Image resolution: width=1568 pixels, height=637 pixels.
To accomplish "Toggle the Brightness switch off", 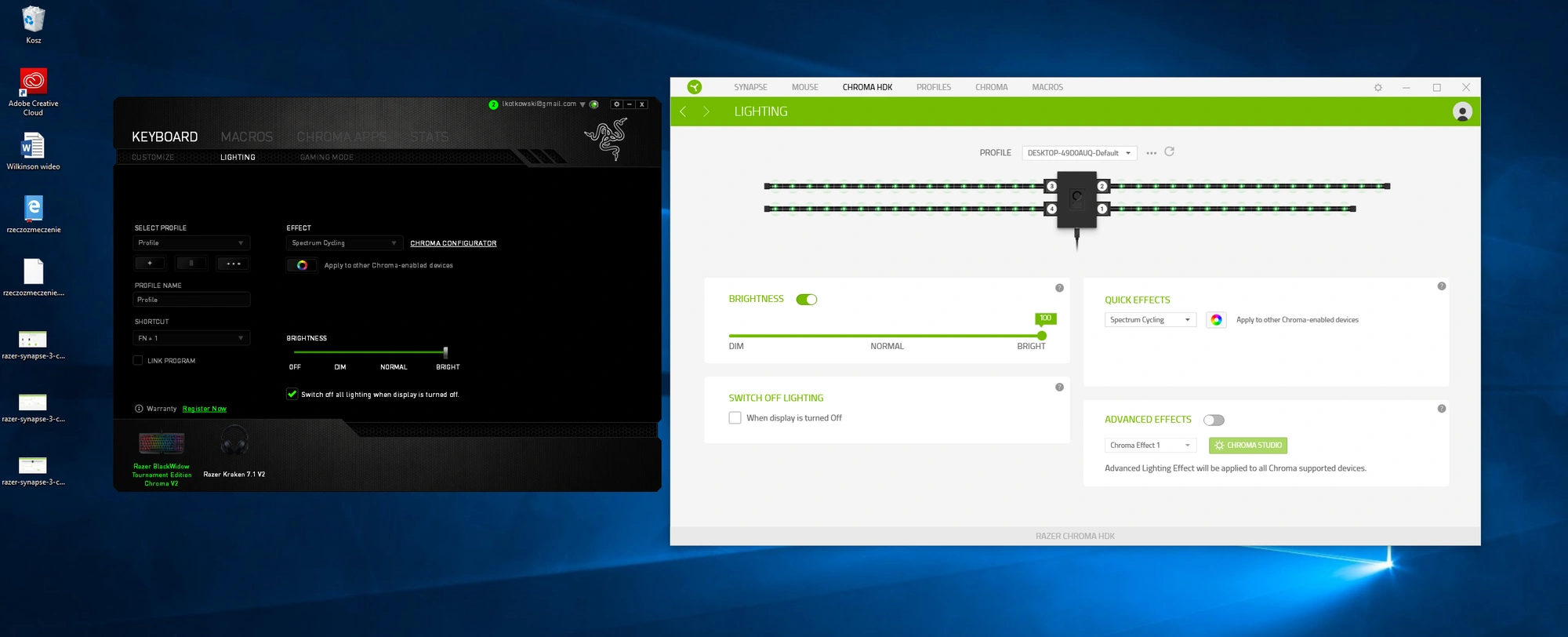I will [807, 300].
